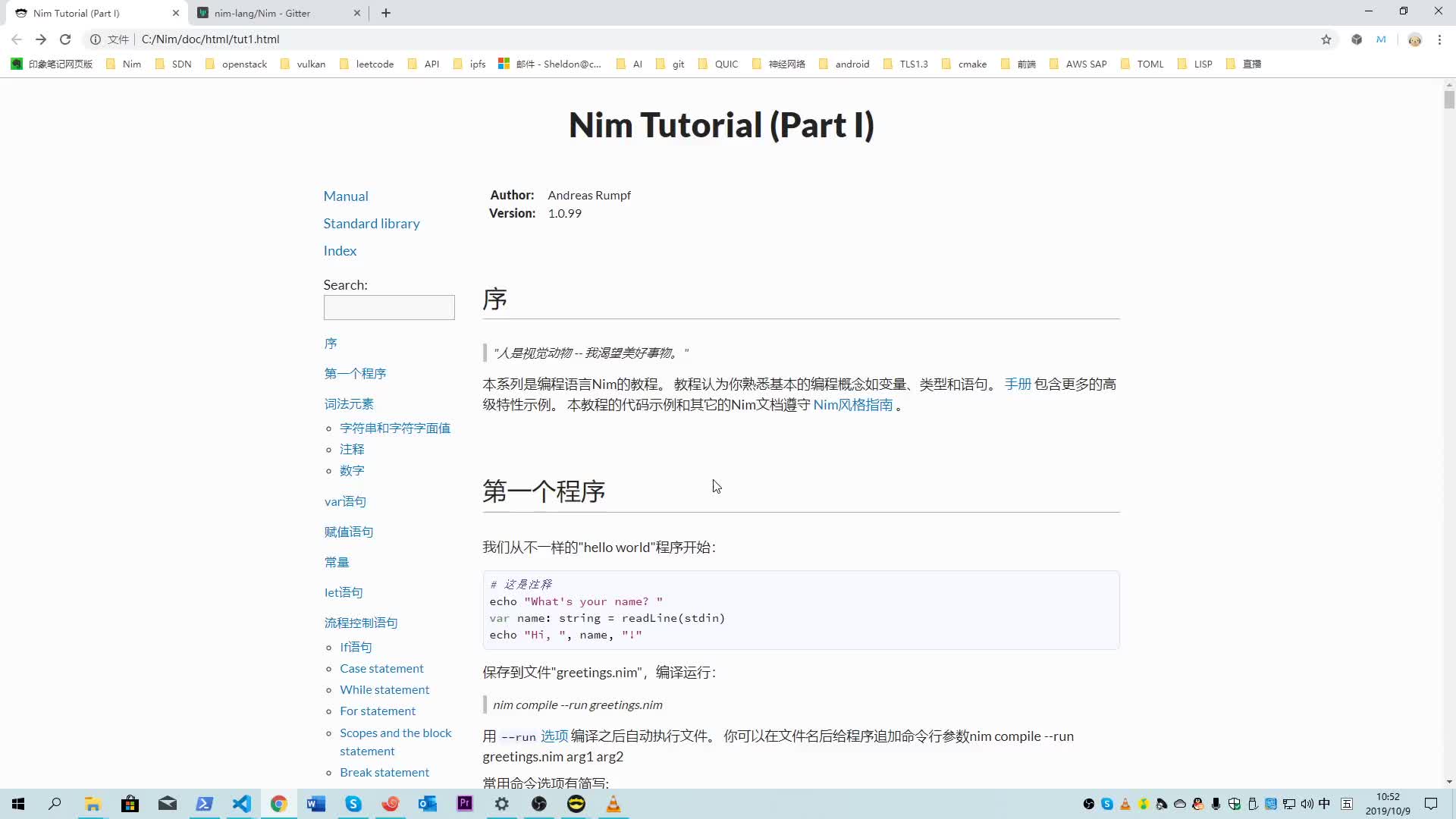This screenshot has height=819, width=1456.
Task: Open VLC media player from the taskbar
Action: pyautogui.click(x=613, y=804)
